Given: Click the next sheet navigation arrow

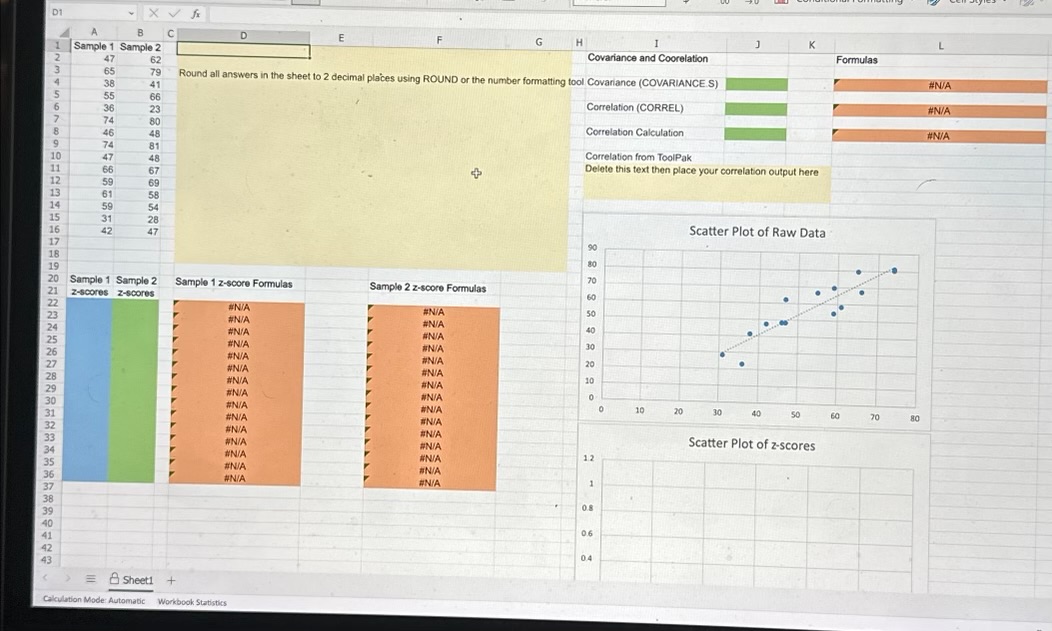Looking at the screenshot, I should [x=68, y=578].
